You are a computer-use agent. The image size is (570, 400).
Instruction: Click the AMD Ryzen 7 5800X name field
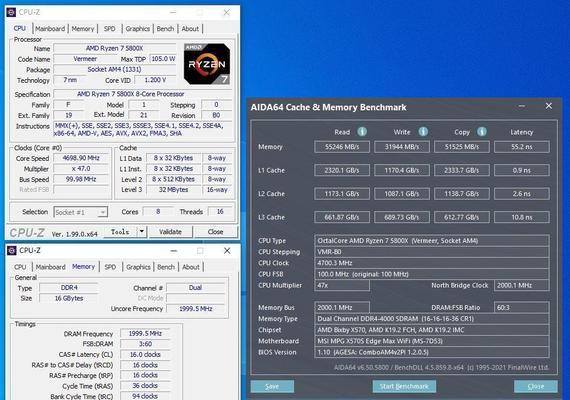point(115,48)
